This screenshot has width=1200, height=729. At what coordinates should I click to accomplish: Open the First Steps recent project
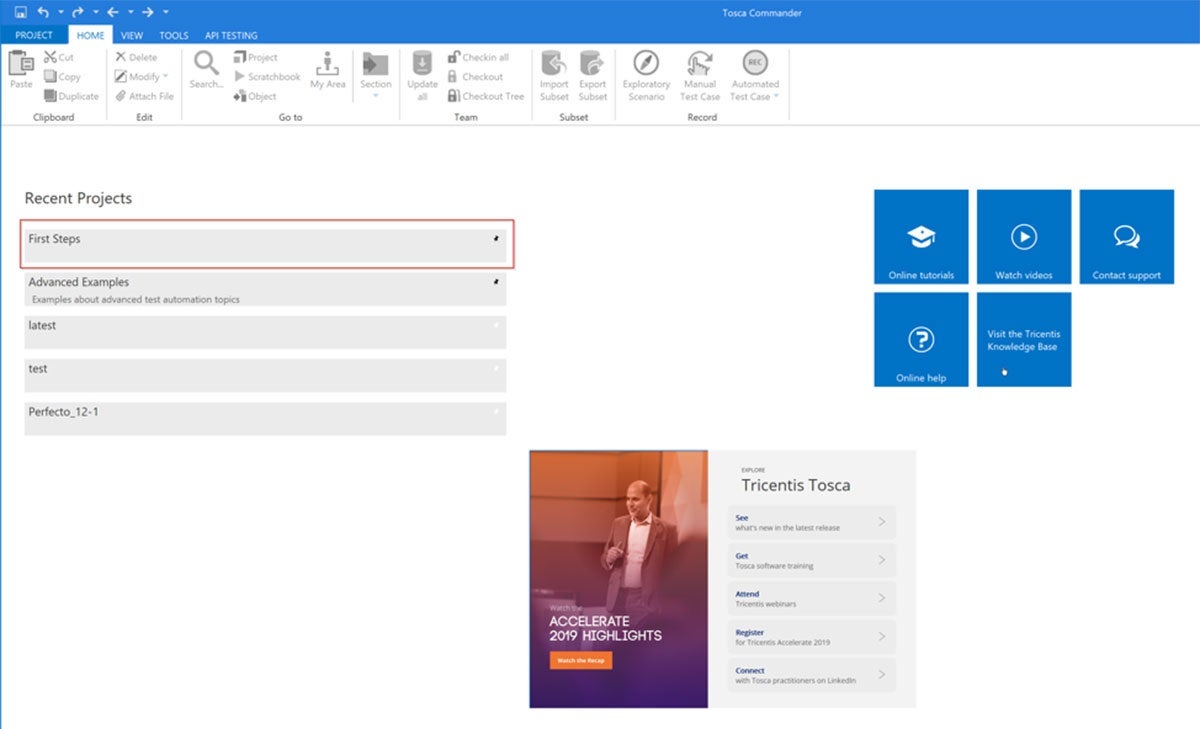click(265, 245)
